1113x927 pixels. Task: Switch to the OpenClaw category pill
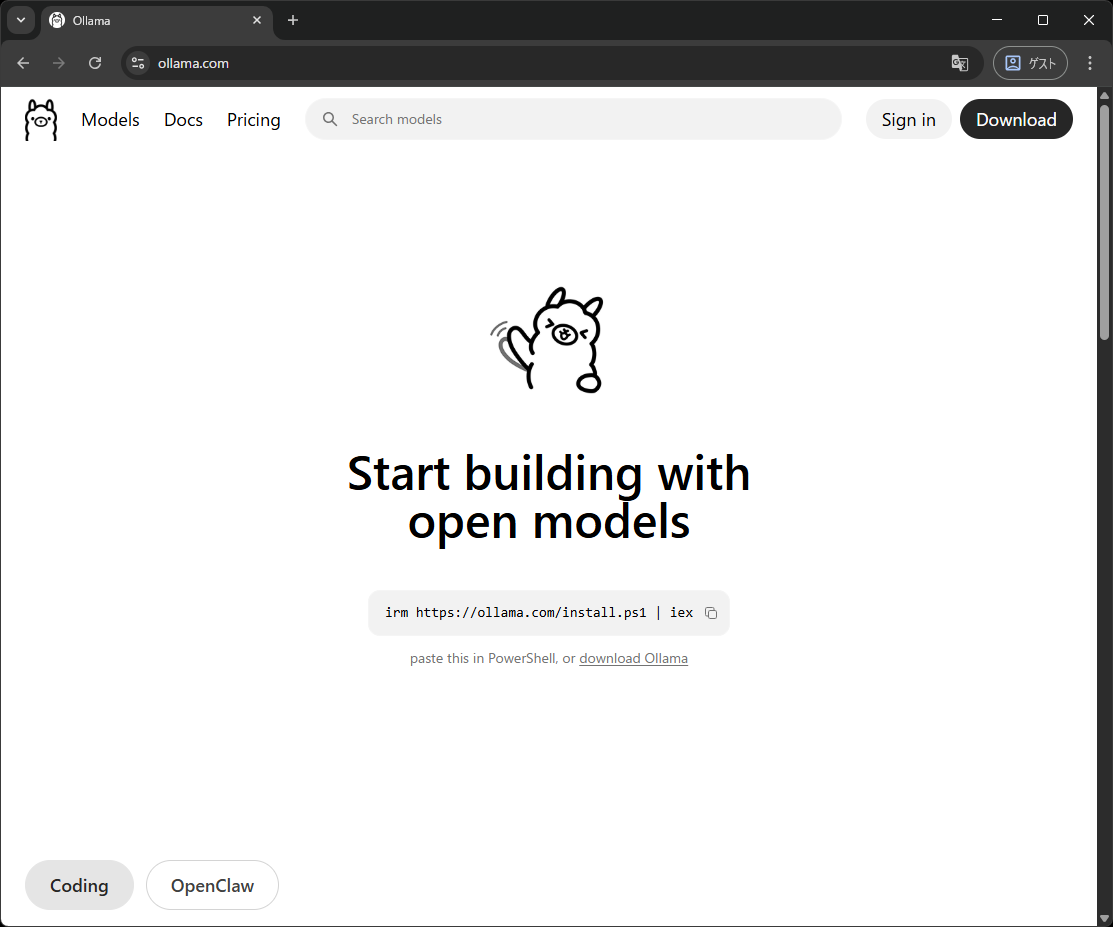(212, 885)
